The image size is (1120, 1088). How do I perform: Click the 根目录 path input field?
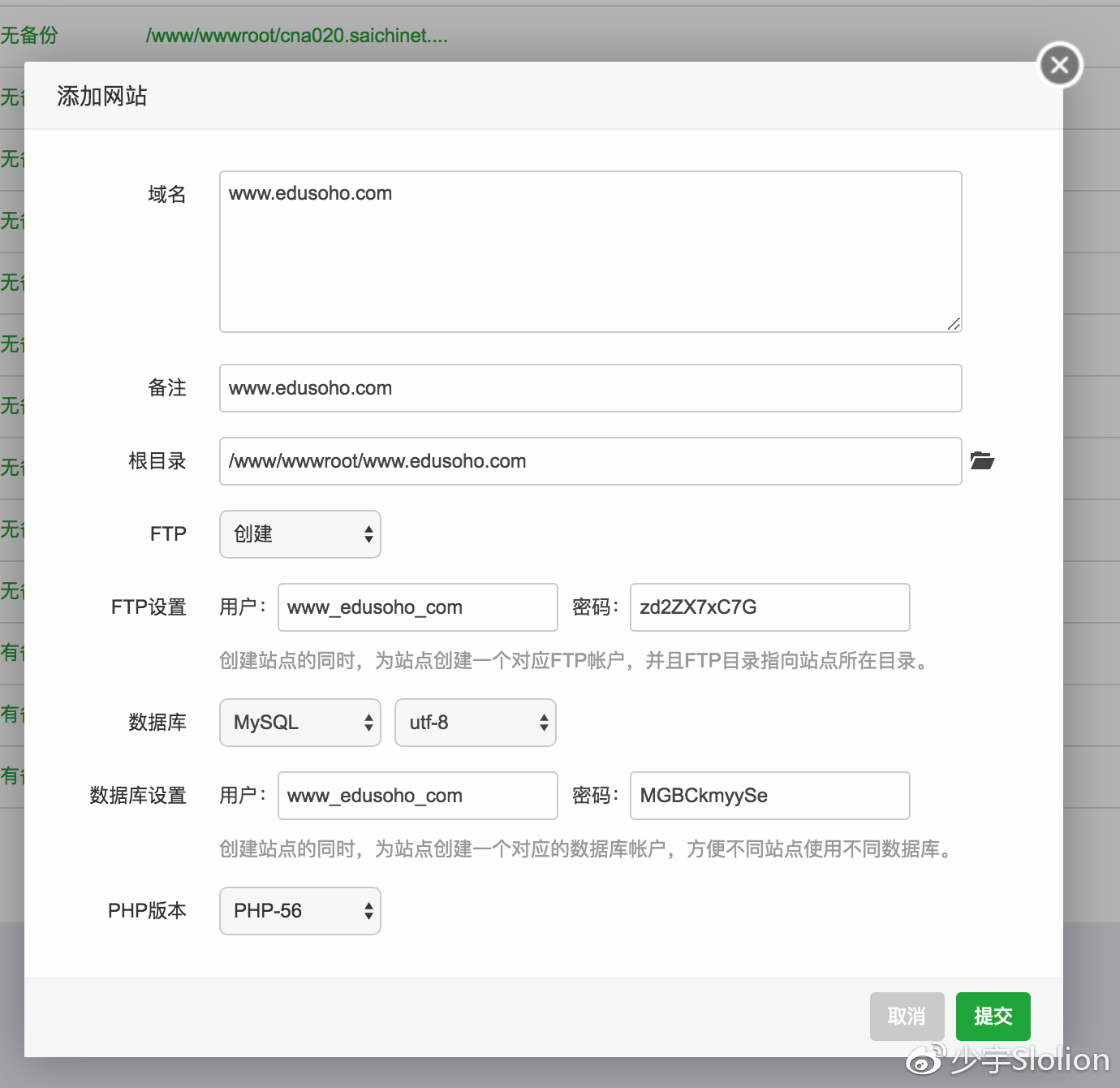click(x=591, y=461)
